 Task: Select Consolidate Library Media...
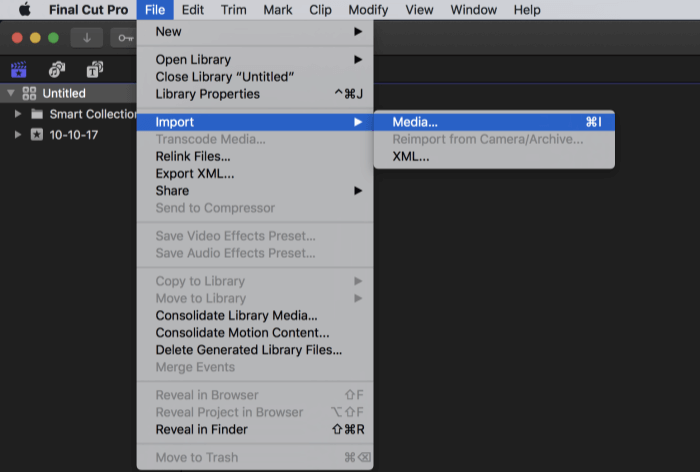pyautogui.click(x=255, y=316)
